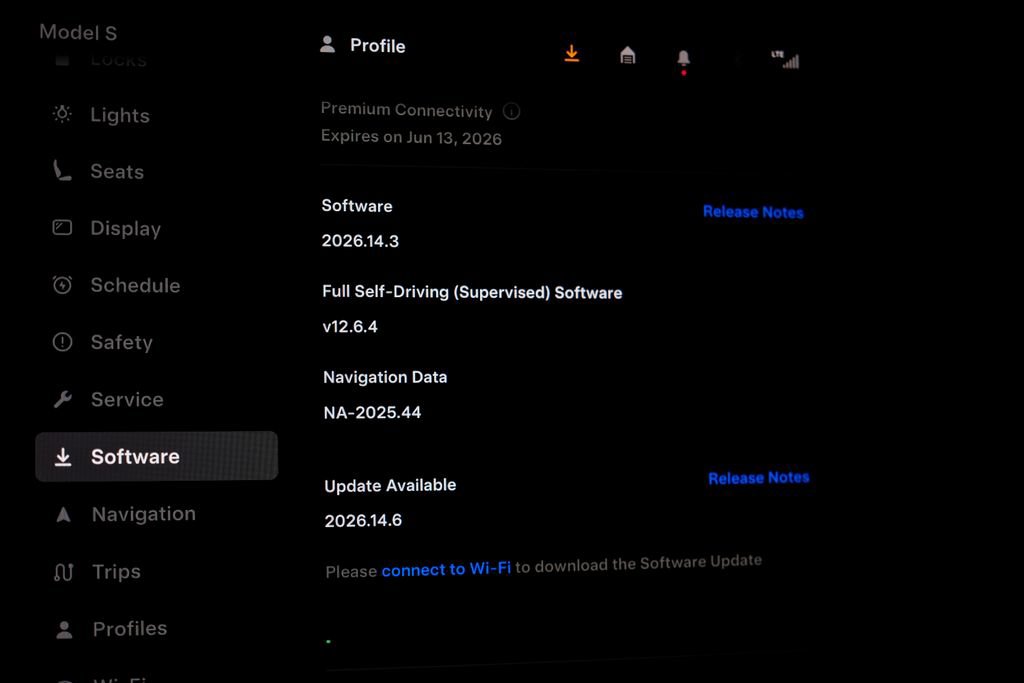The image size is (1024, 683).
Task: Open the notifications bell icon
Action: (683, 59)
